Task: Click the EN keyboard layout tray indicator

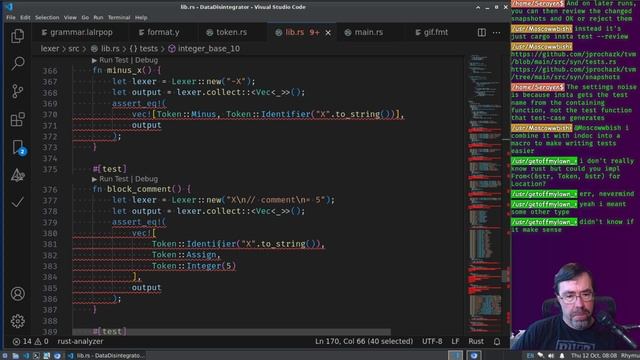Action: coord(530,356)
